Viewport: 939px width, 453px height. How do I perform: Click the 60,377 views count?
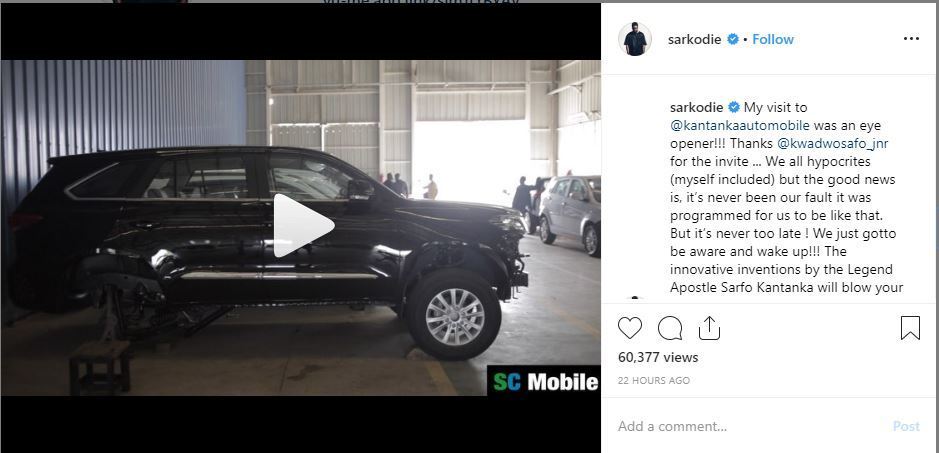tap(658, 358)
